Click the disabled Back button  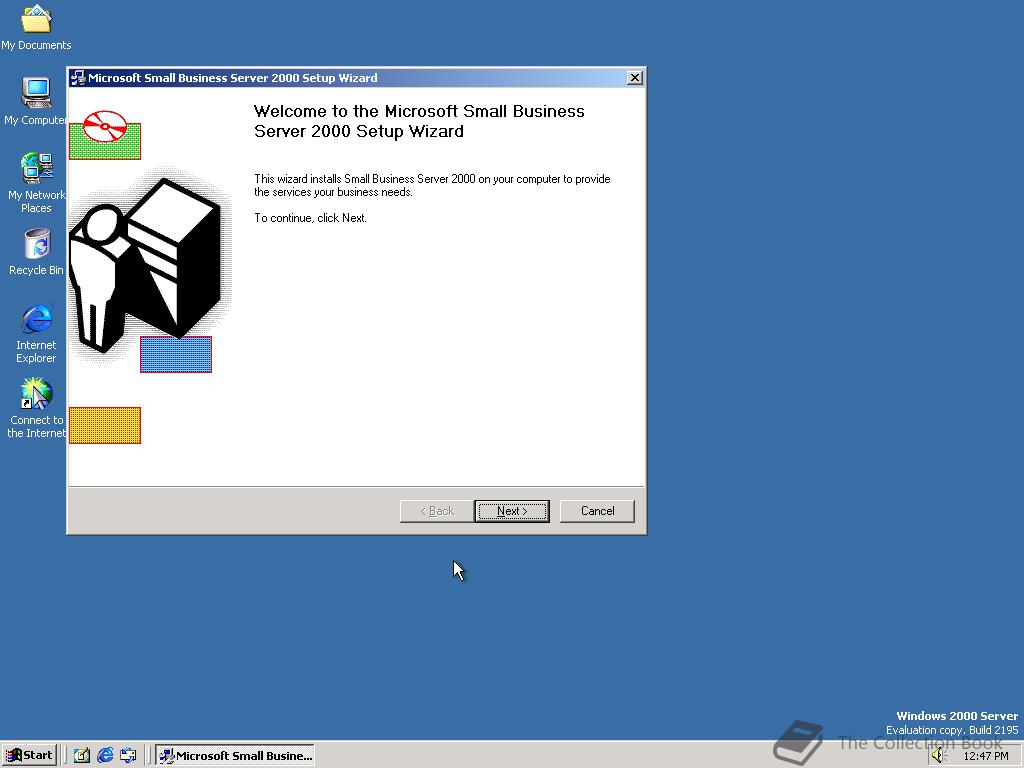pyautogui.click(x=437, y=511)
